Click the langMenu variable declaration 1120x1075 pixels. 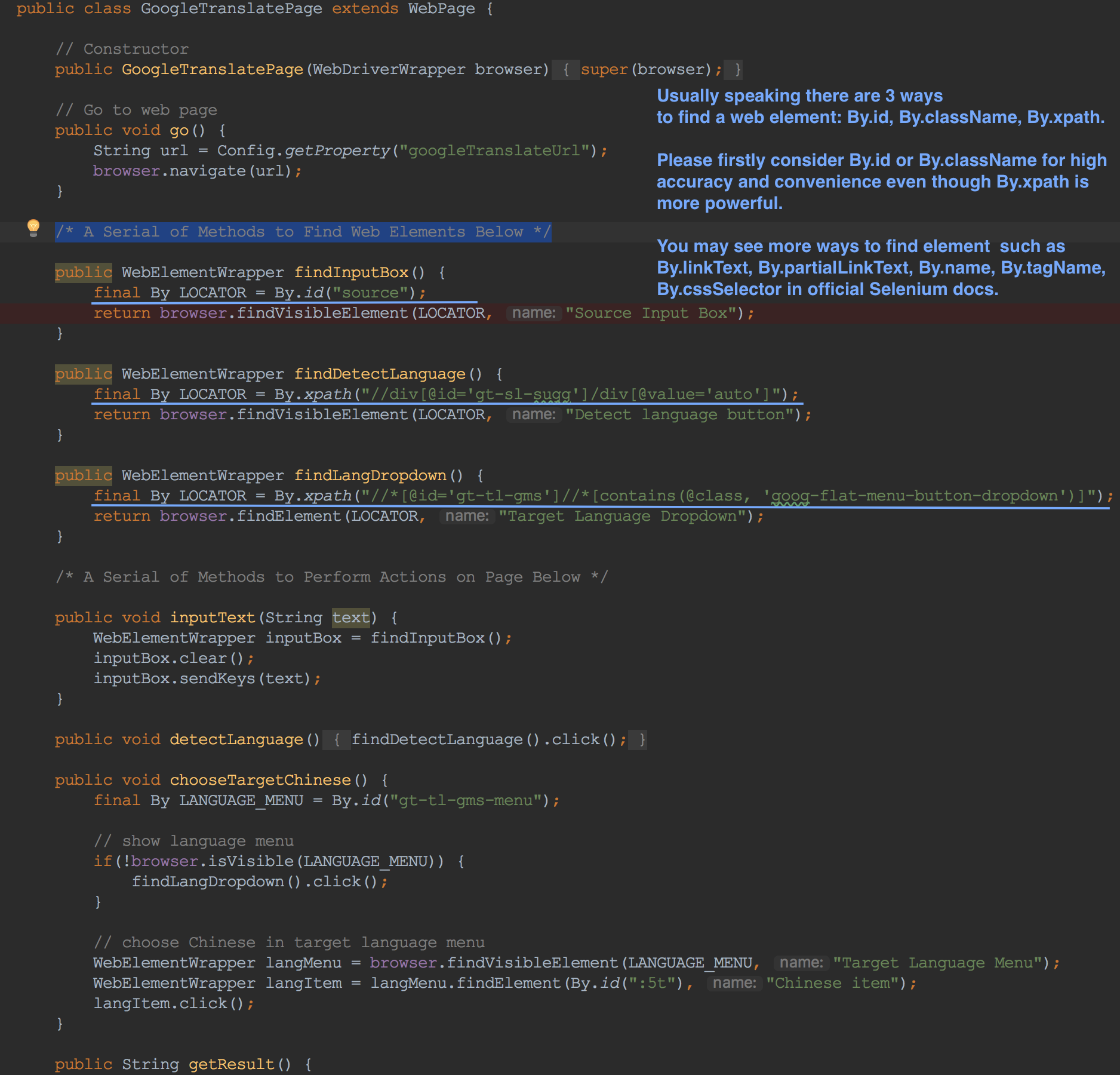[x=303, y=963]
